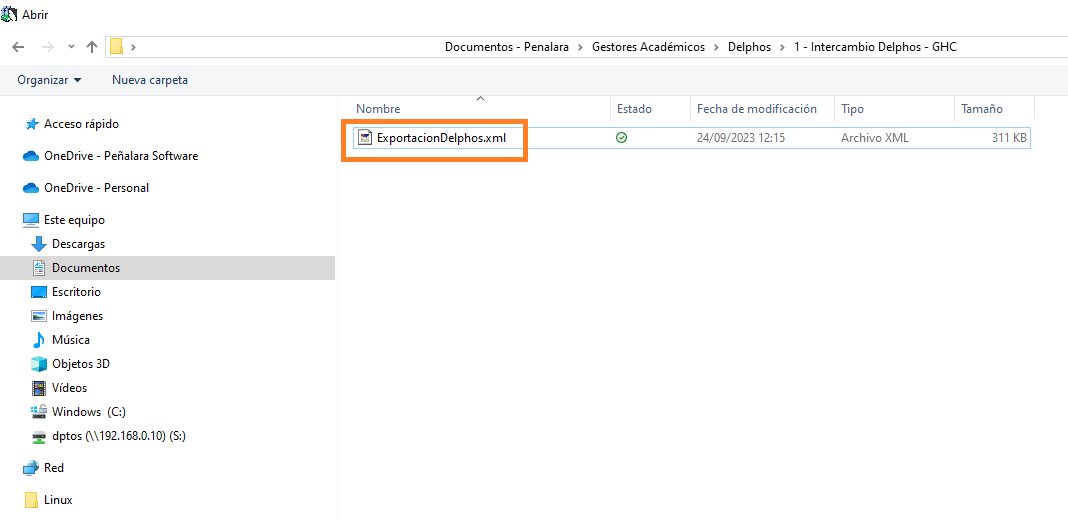Open the recent locations dropdown chevron
This screenshot has height=520, width=1068.
70,47
